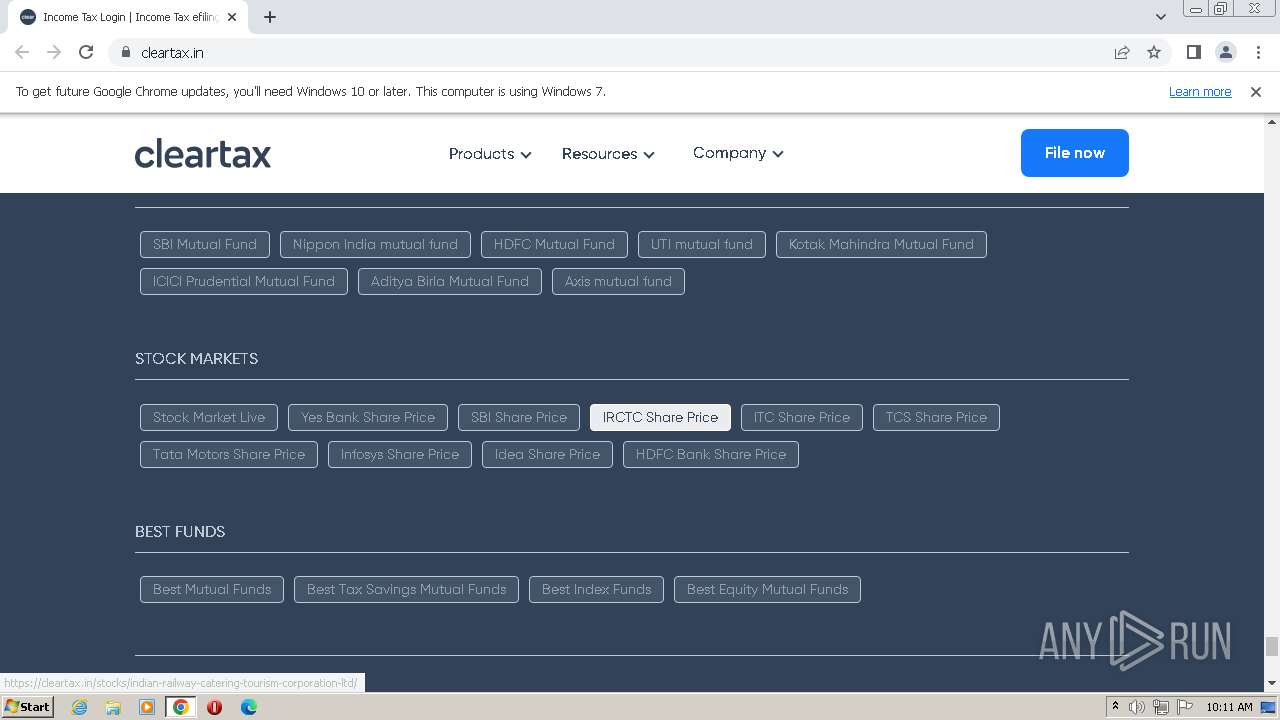The height and width of the screenshot is (720, 1280).
Task: Launch Microsoft Edge from taskbar
Action: coord(248,707)
